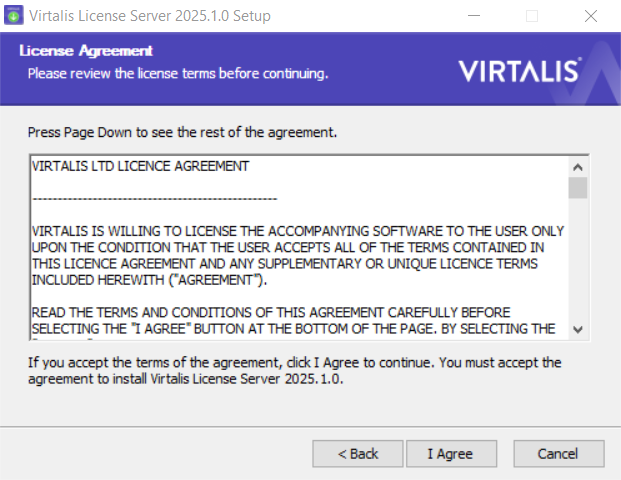The image size is (621, 480).
Task: Click the 'VIRTALIS LTD LICENCE AGREEMENT' heading line
Action: pos(140,166)
